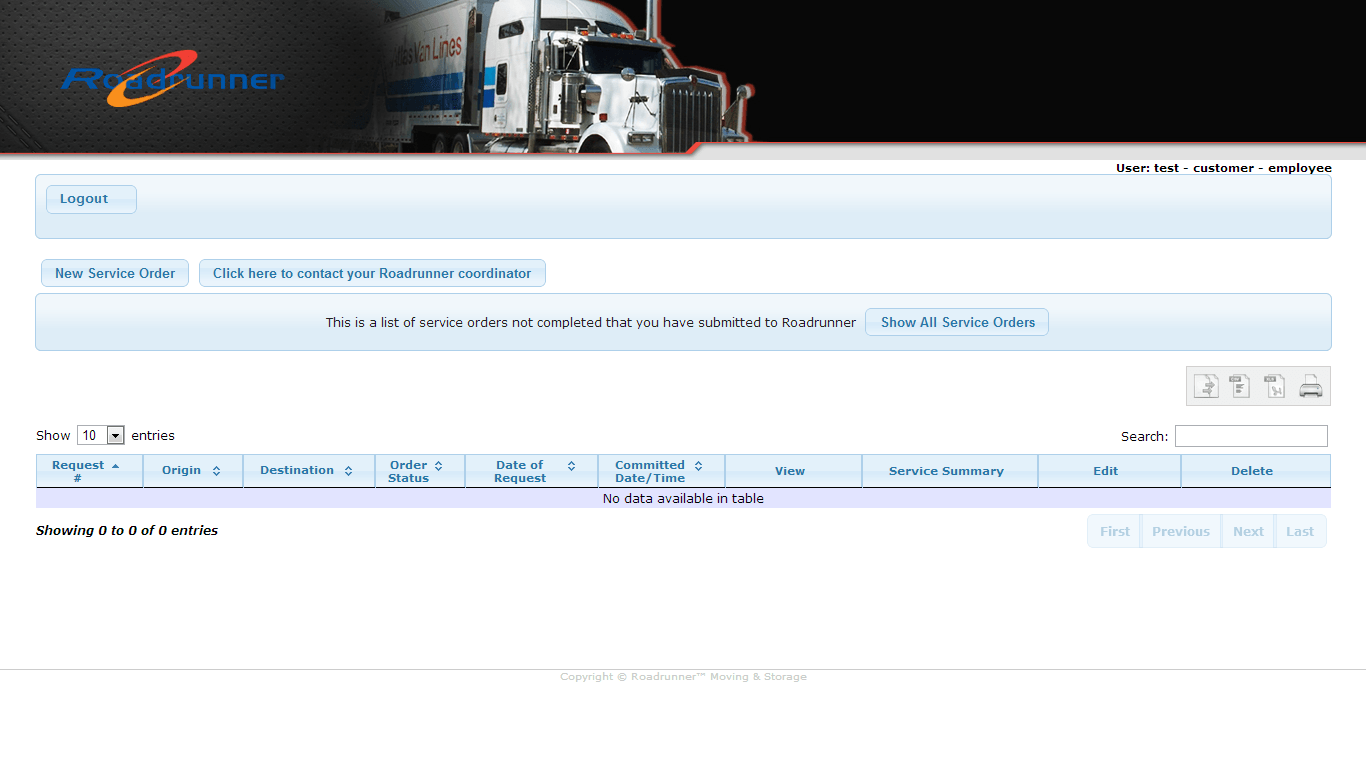Viewport: 1366px width, 768px height.
Task: Click the sort arrow in Request # column
Action: 115,466
